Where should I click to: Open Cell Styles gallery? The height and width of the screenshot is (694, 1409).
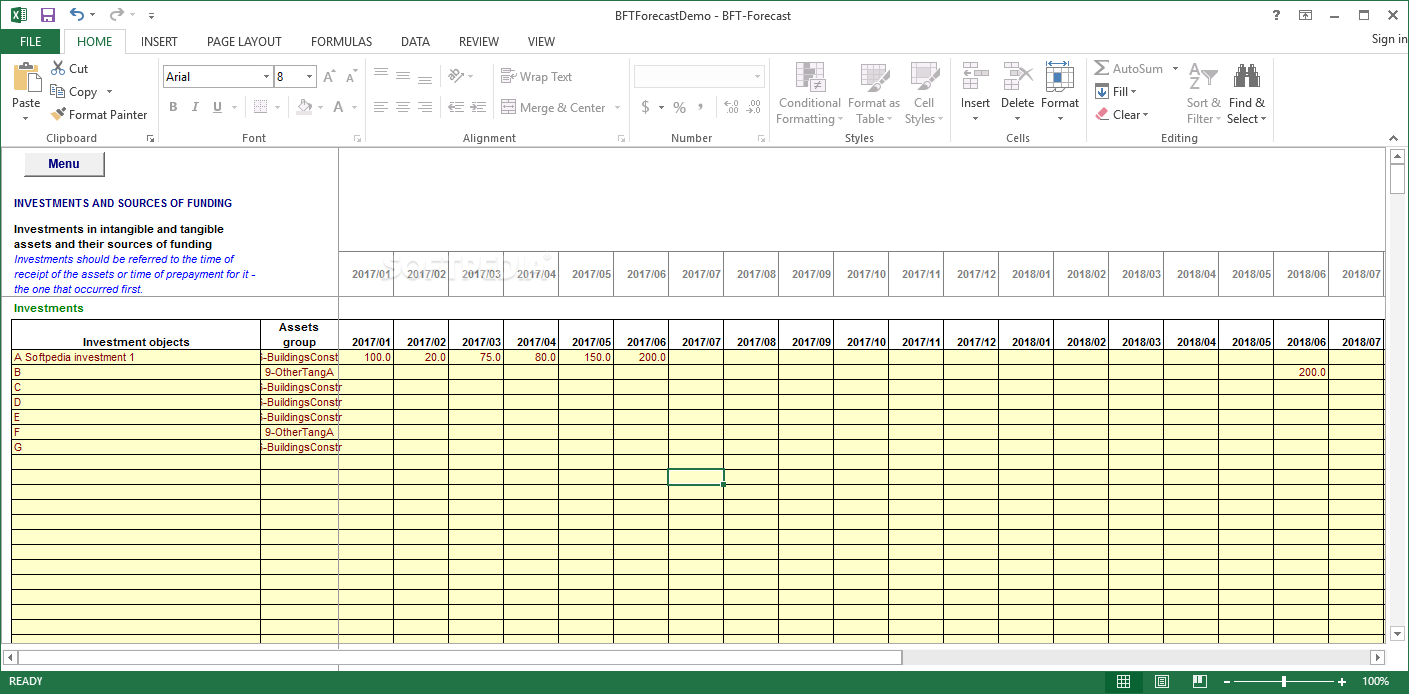pos(924,93)
